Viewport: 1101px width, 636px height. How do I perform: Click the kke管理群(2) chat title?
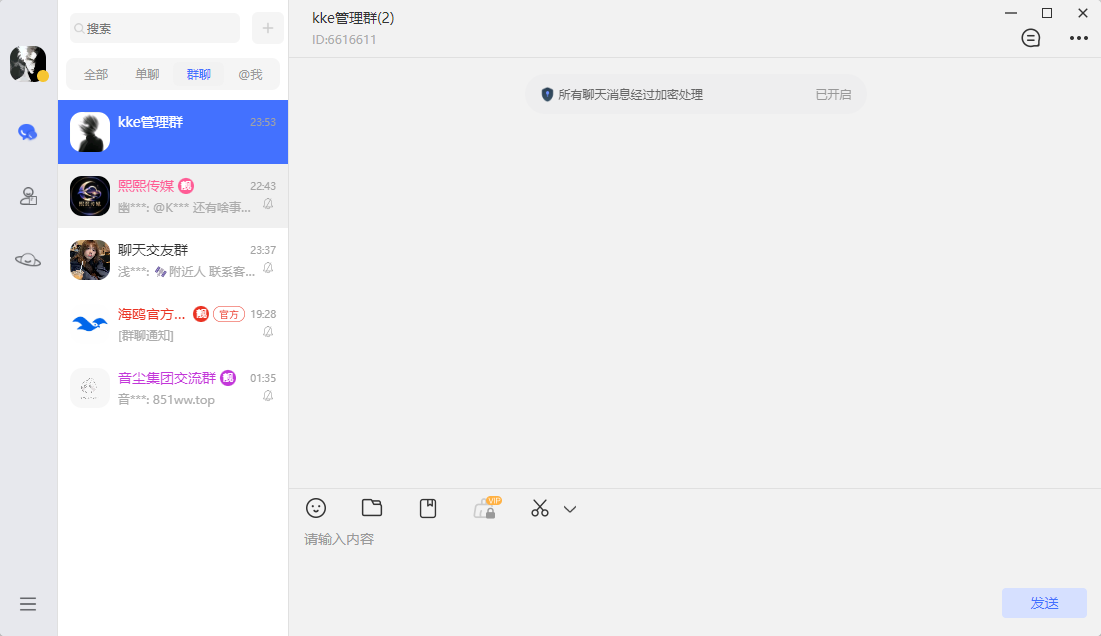(x=353, y=18)
